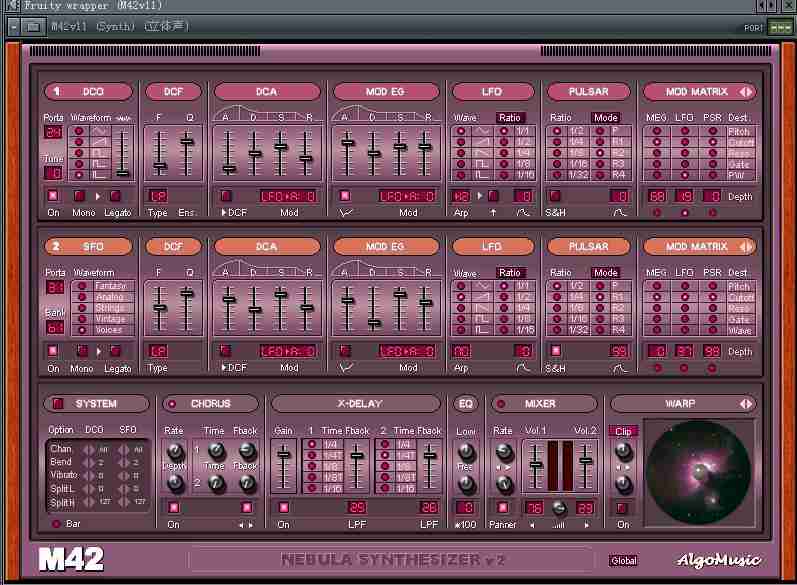Image resolution: width=797 pixels, height=585 pixels.
Task: Click the Chorus Fback 2 knob
Action: 247,482
